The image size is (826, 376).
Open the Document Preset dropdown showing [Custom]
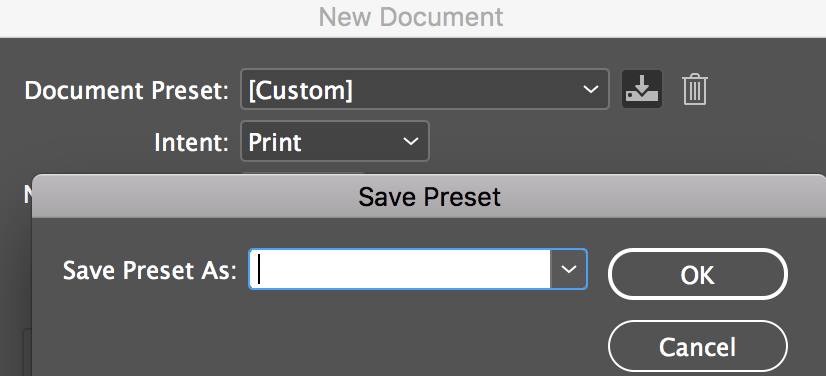click(x=425, y=89)
